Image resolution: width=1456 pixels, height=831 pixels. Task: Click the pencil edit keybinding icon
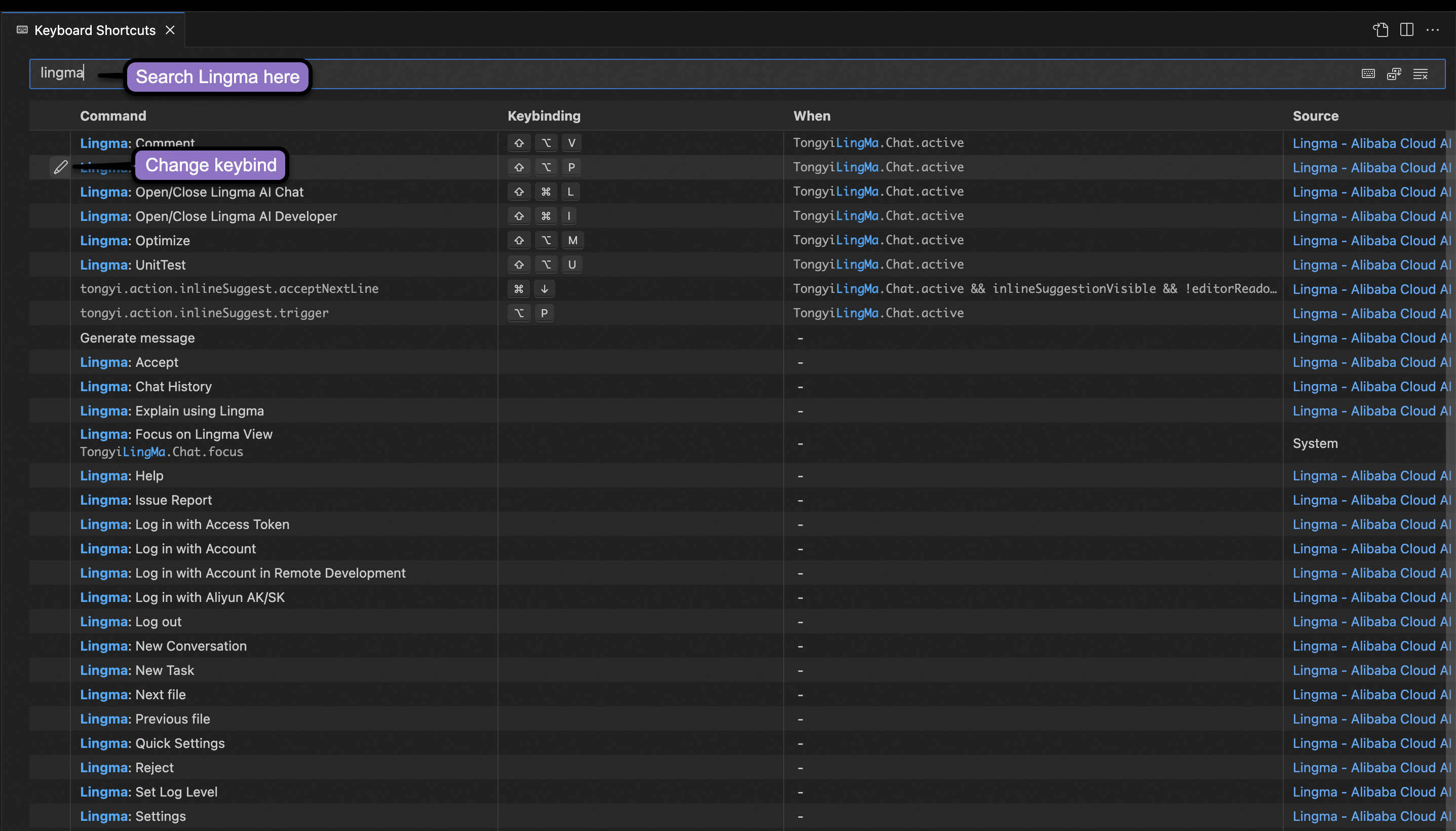click(x=60, y=167)
